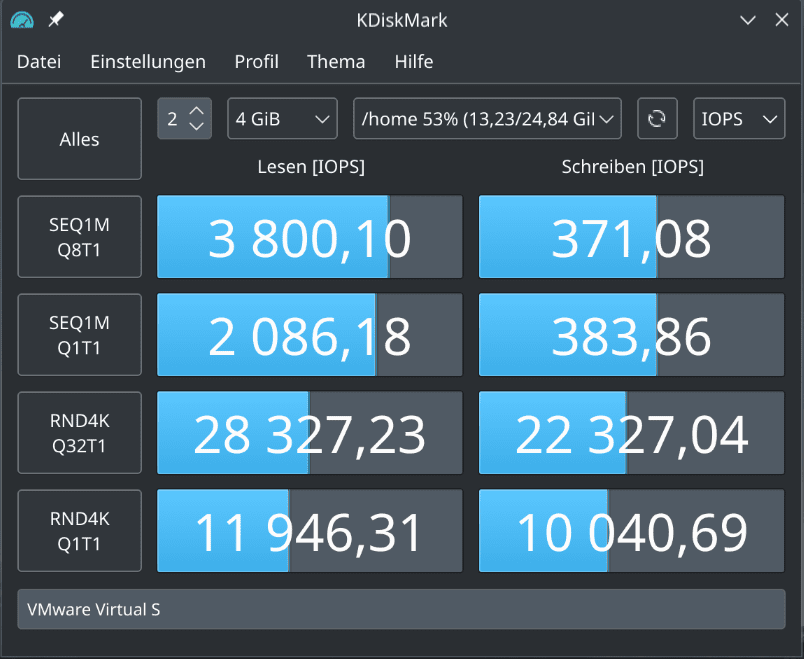Click the SEQ1M Q8T1 read result 3 800,10
Screen dimensions: 804x659
[310, 237]
